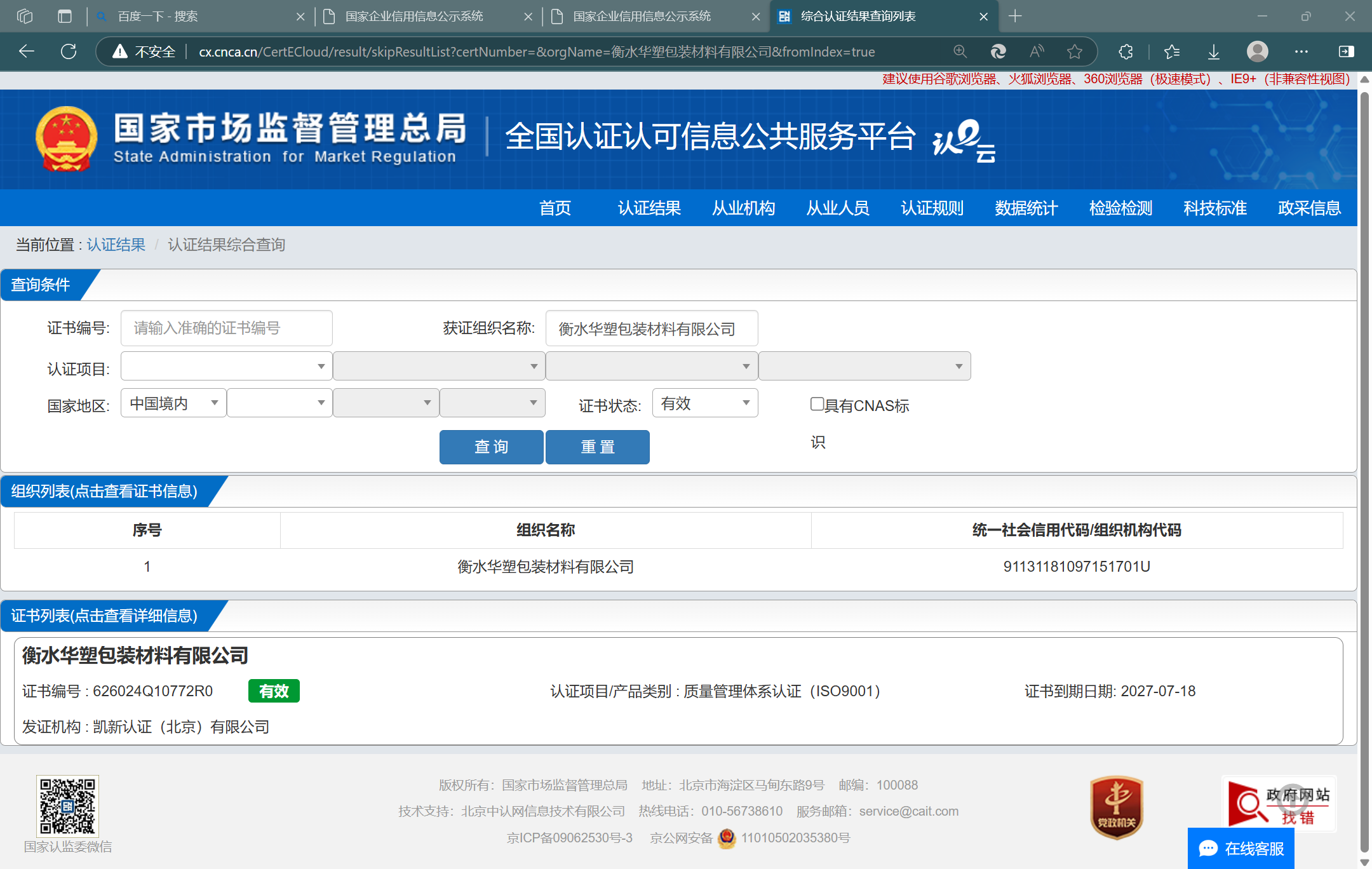Open the 认证规则 navigation menu
Image resolution: width=1372 pixels, height=869 pixels.
click(932, 208)
